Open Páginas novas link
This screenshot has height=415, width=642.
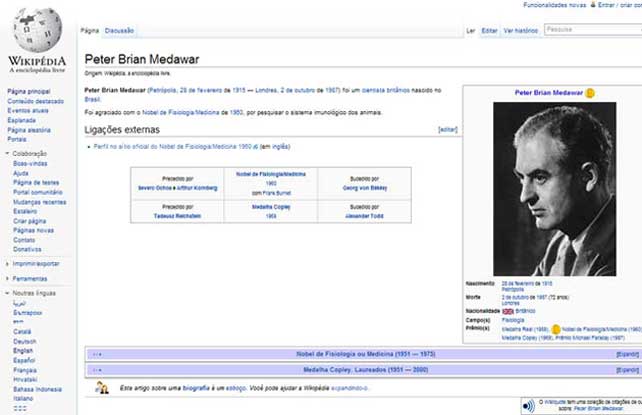[34, 230]
